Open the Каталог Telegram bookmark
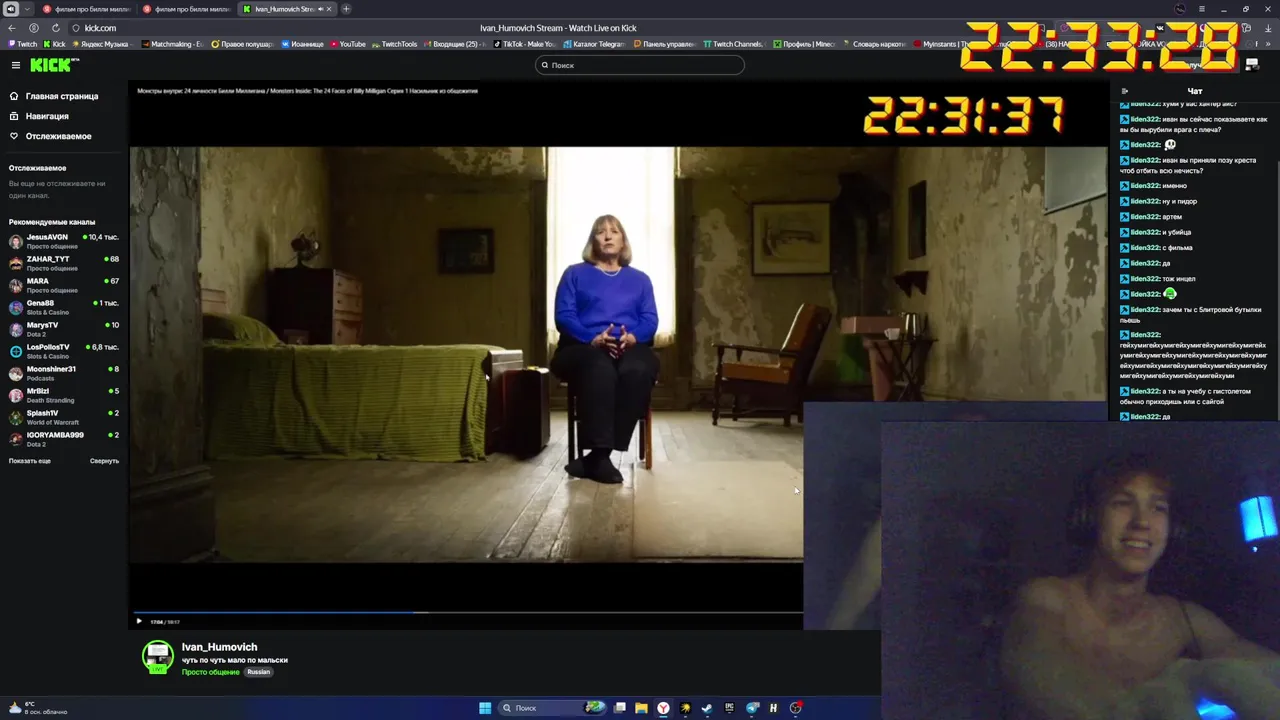The image size is (1280, 720). 594,44
